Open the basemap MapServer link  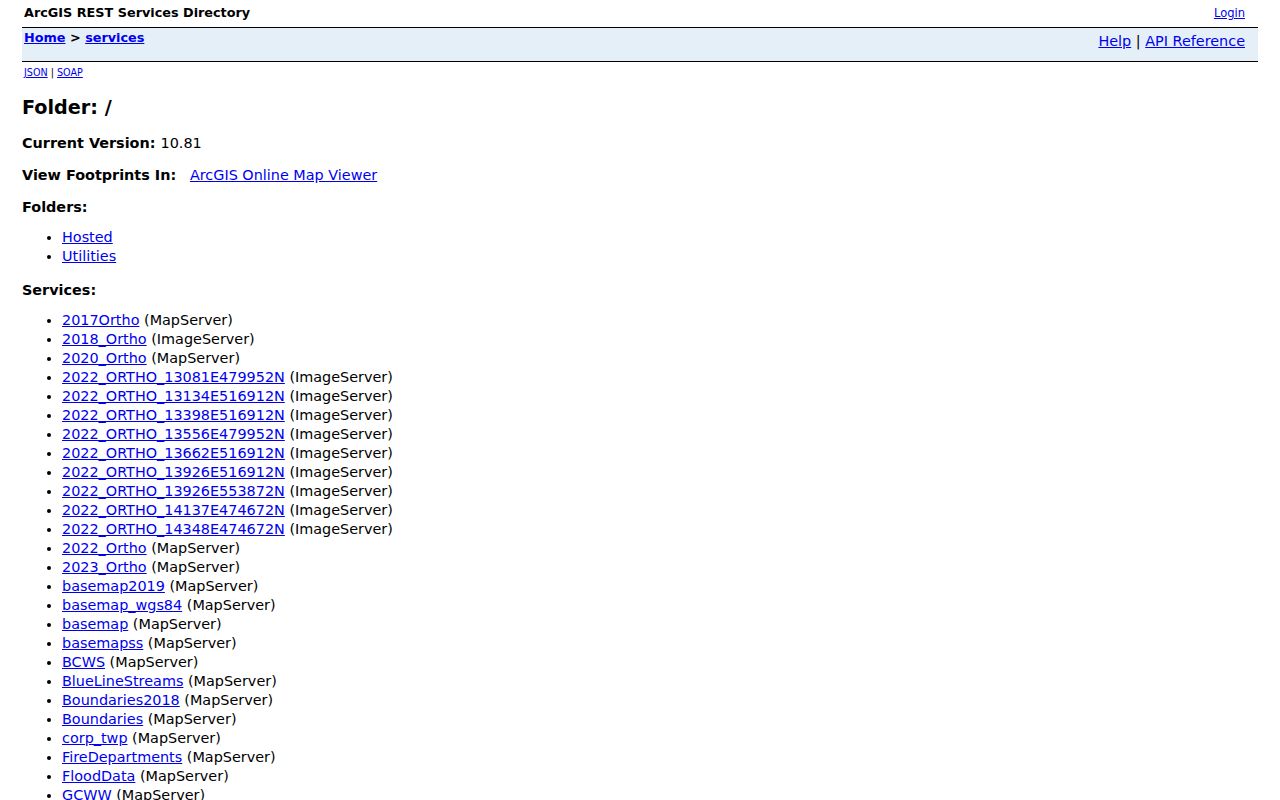coord(95,624)
